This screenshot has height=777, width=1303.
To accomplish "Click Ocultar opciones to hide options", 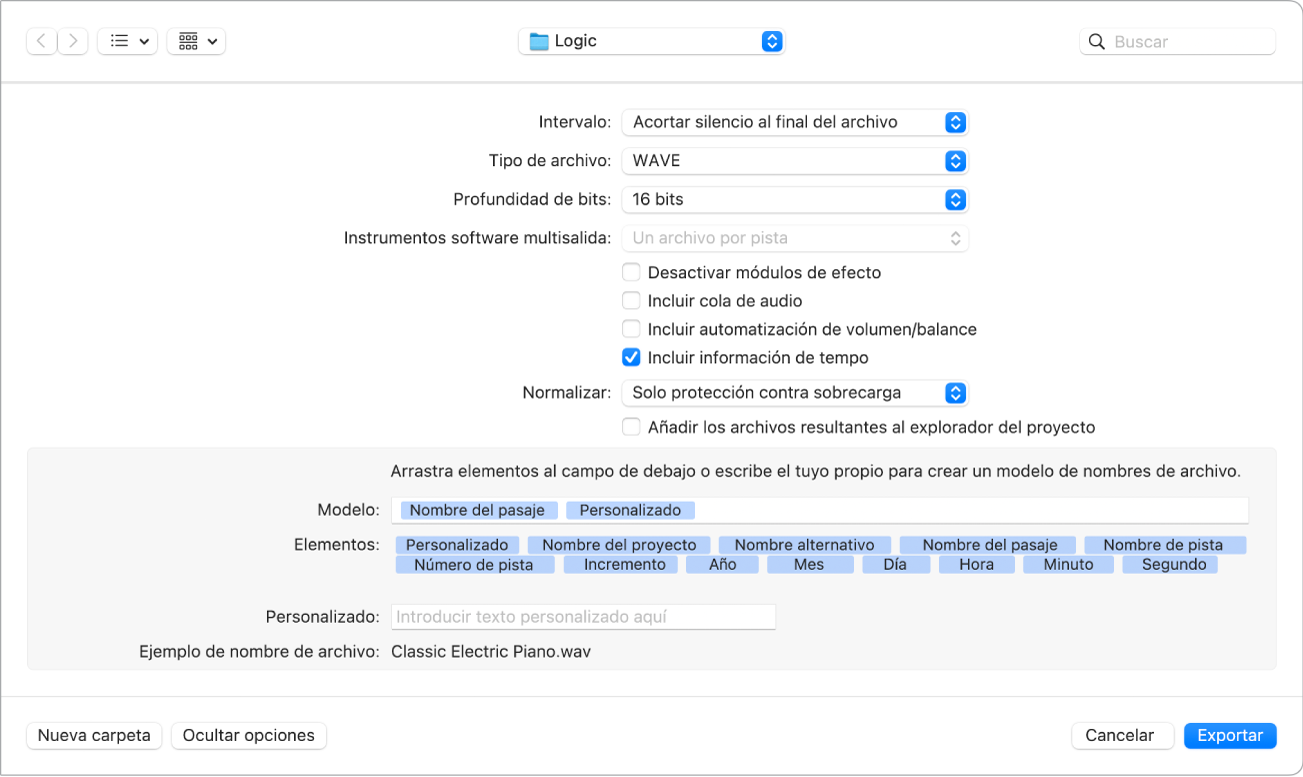I will 249,735.
